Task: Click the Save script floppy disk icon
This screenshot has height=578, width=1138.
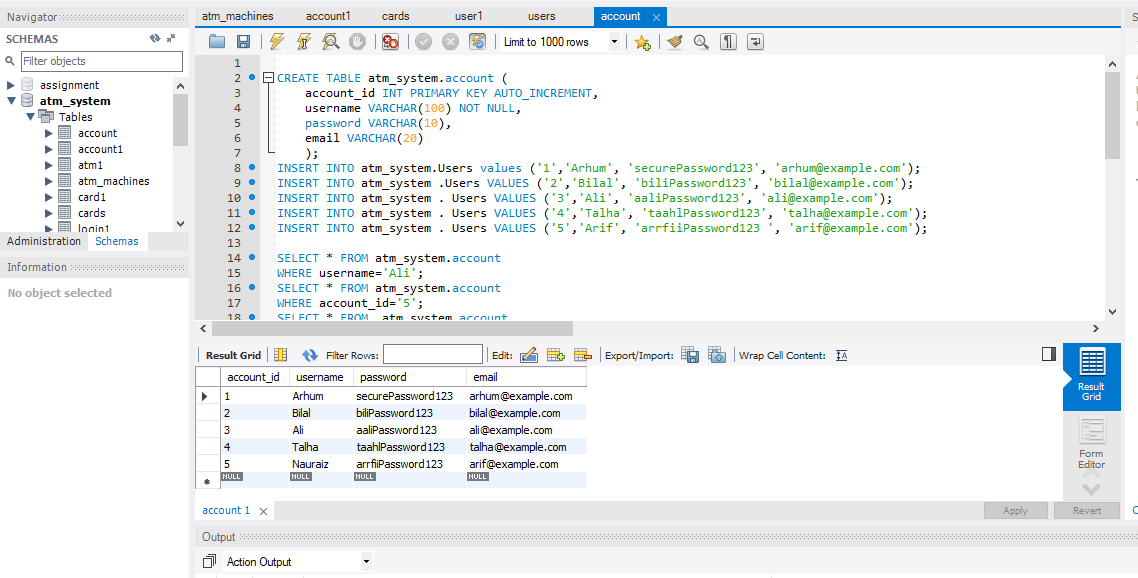Action: pos(243,42)
